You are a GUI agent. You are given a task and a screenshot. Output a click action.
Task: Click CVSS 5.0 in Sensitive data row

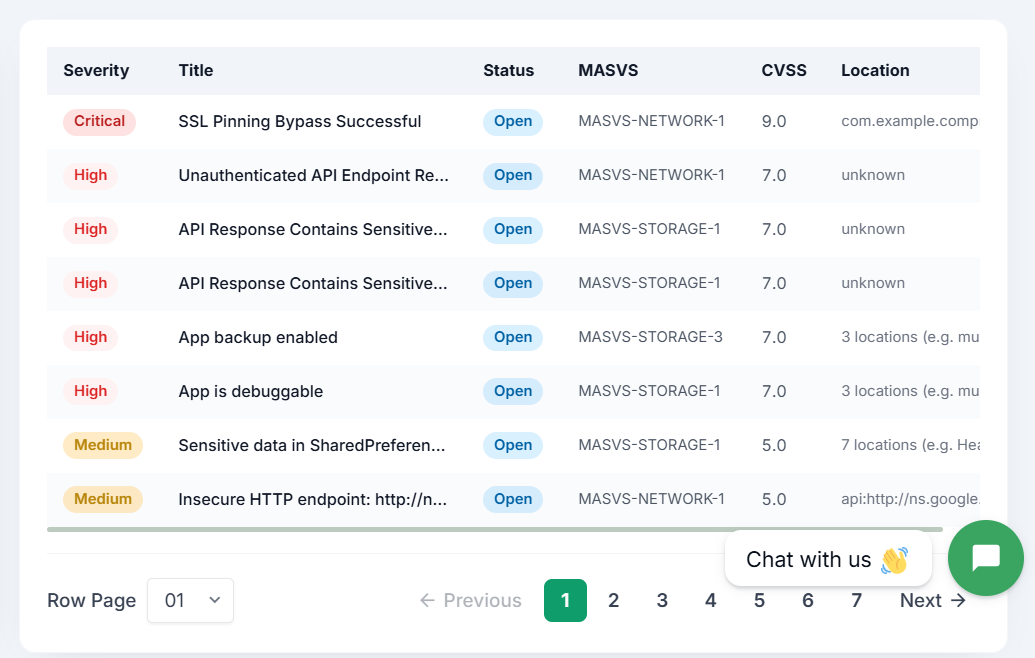774,445
